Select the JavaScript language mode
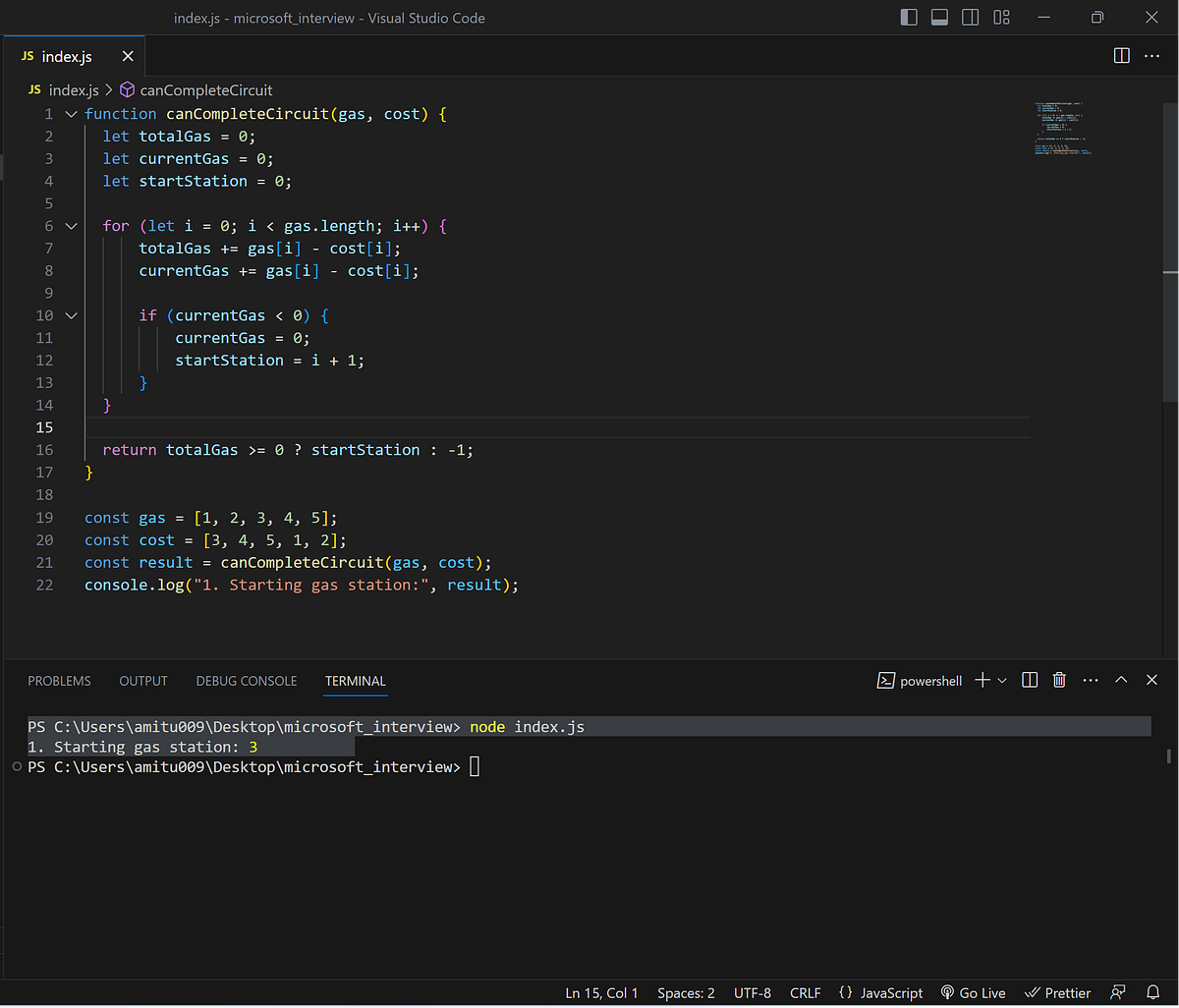This screenshot has height=1008, width=1179. coord(892,993)
